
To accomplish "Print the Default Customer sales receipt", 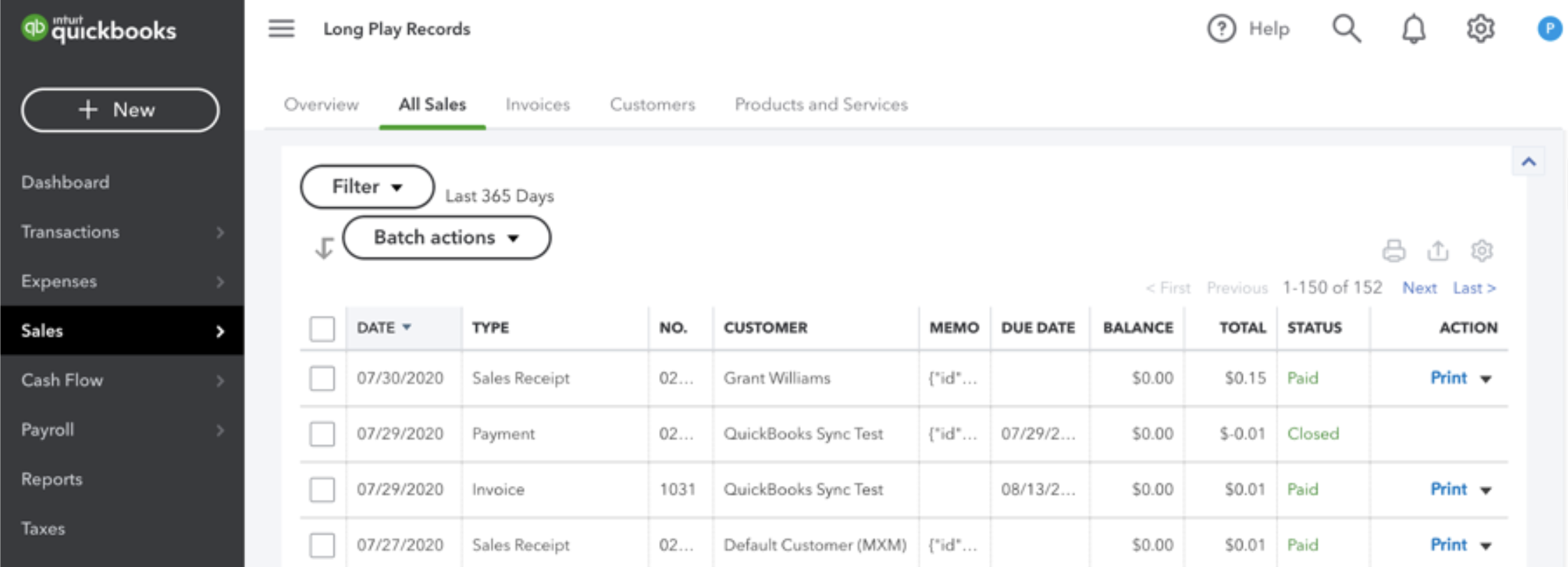I will tap(1449, 545).
